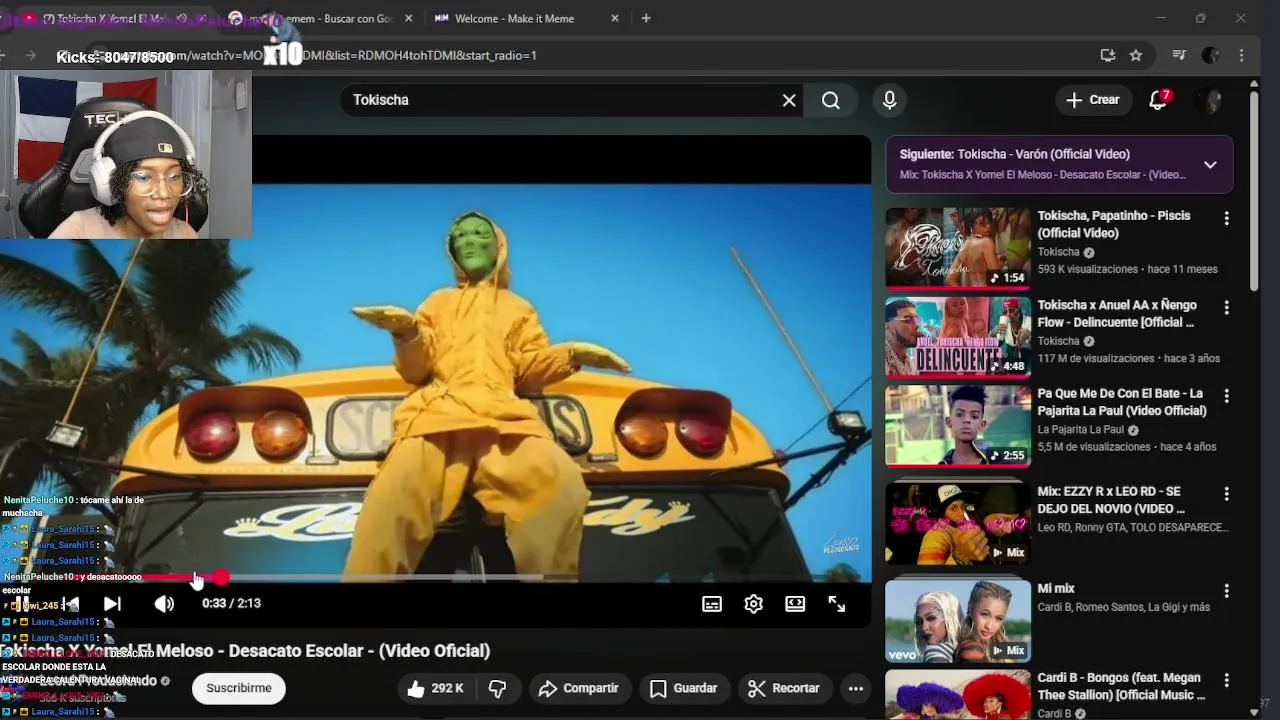The image size is (1280, 720).
Task: Clear the Tokischa search text
Action: coord(789,100)
